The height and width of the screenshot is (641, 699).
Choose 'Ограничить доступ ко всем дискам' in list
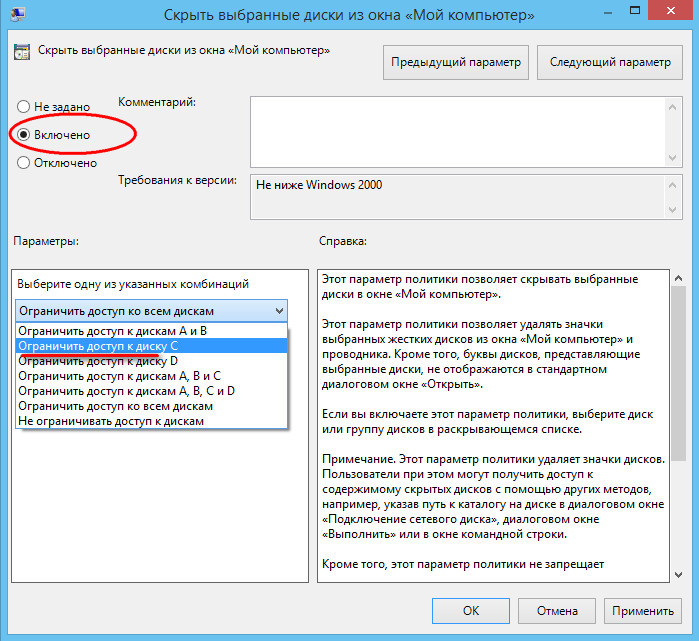click(x=115, y=406)
